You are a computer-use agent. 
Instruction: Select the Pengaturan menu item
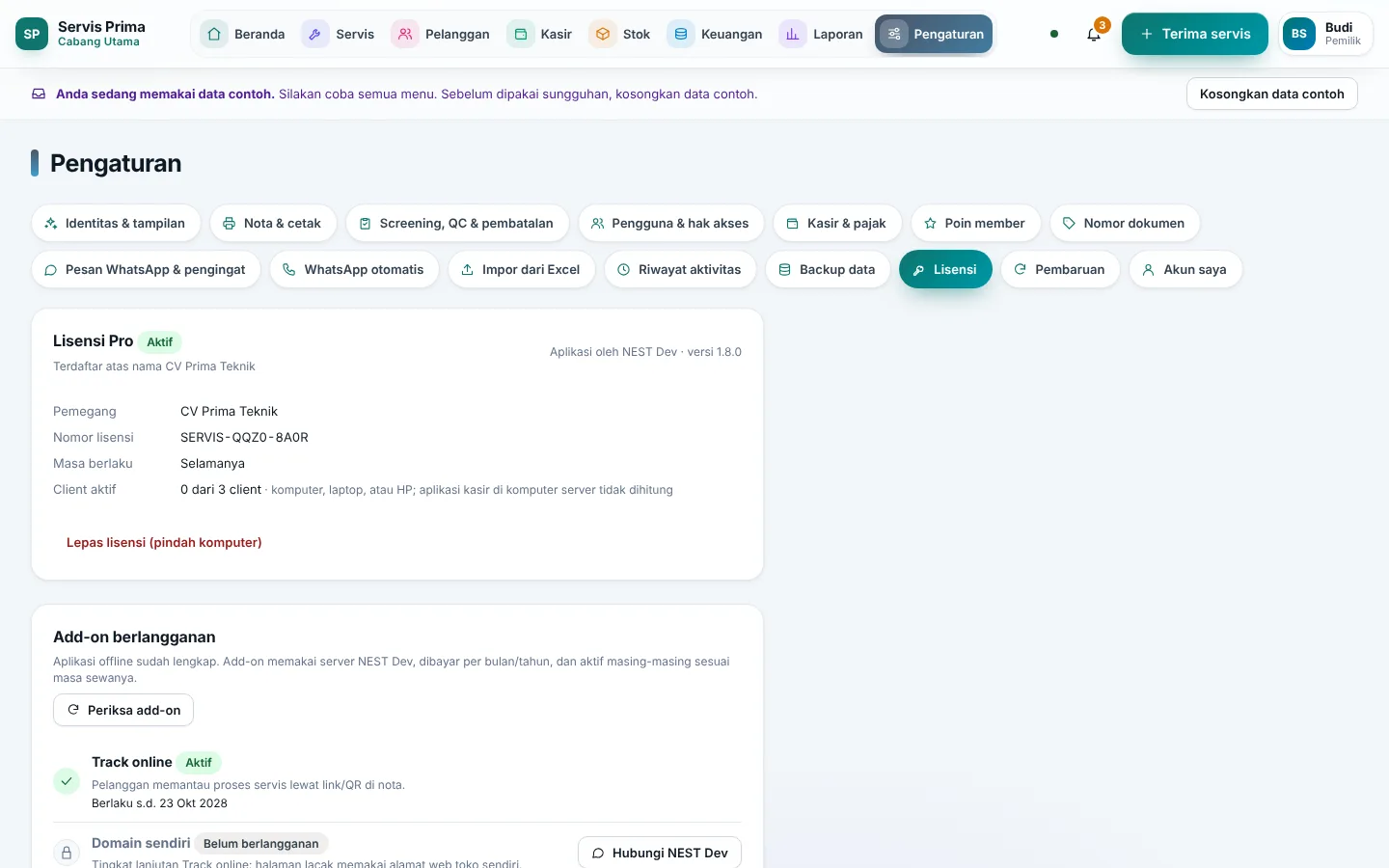tap(934, 34)
